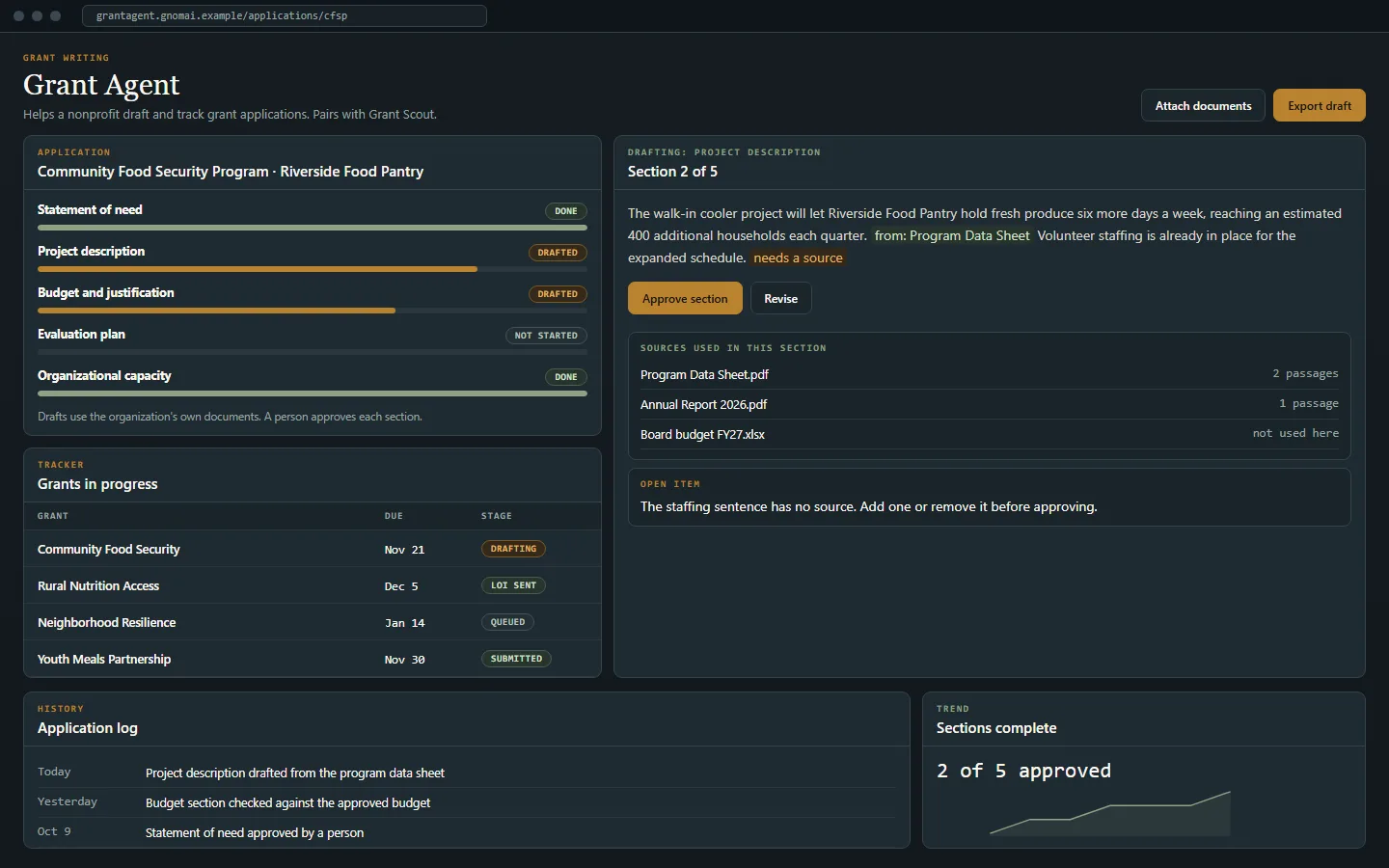Click the LOI SENT stage badge
The height and width of the screenshot is (868, 1389).
pyautogui.click(x=513, y=585)
